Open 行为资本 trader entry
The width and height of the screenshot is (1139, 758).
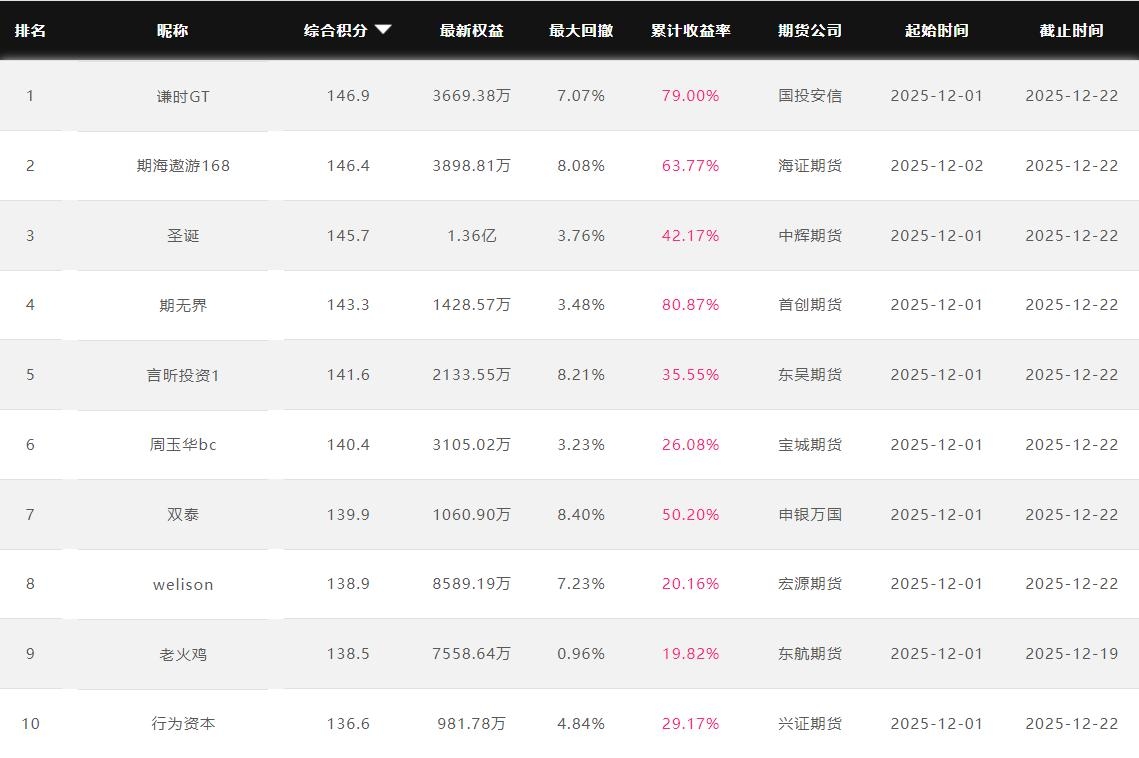[183, 724]
